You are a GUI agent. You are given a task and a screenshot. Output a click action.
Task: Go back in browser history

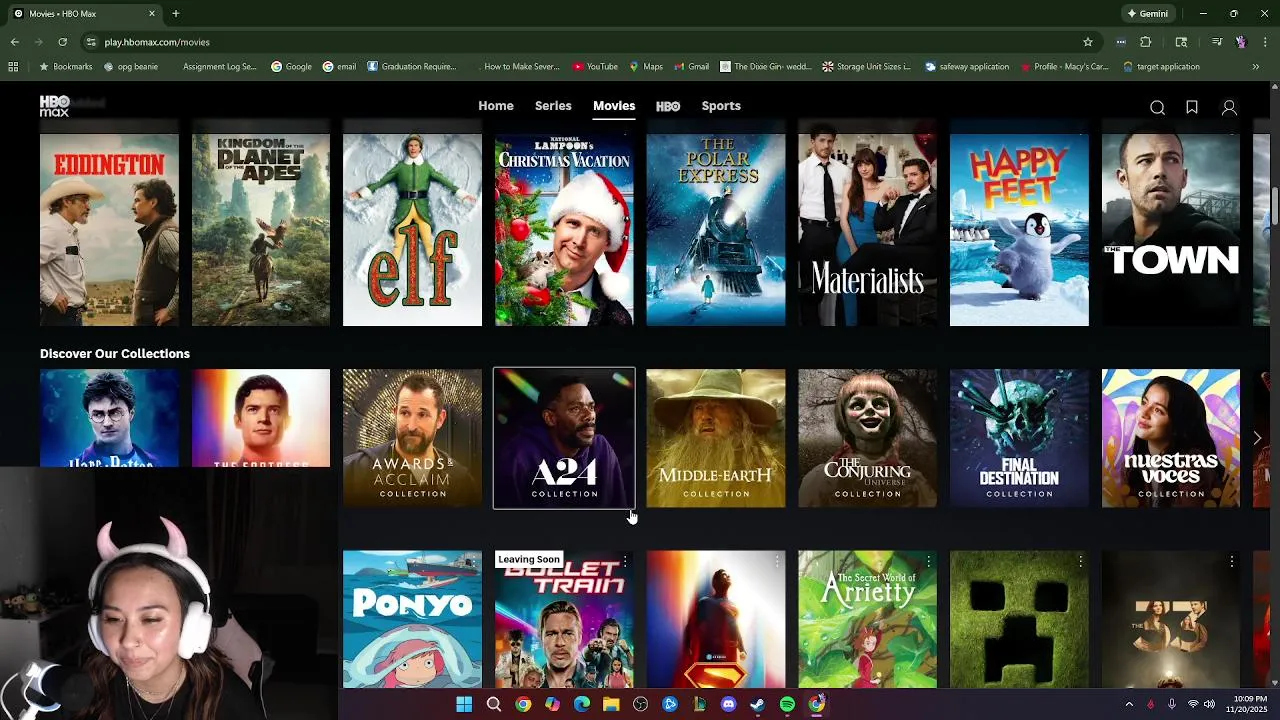[x=14, y=42]
